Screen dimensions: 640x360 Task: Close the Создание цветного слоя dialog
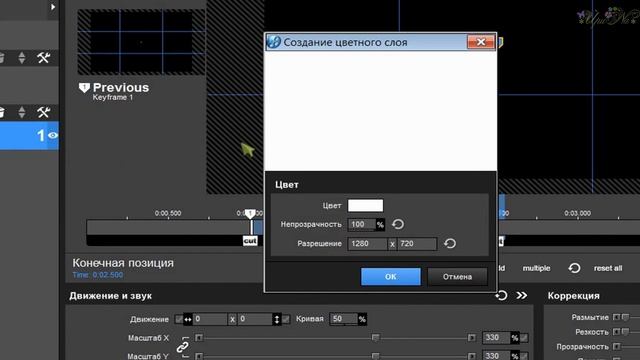[x=480, y=42]
